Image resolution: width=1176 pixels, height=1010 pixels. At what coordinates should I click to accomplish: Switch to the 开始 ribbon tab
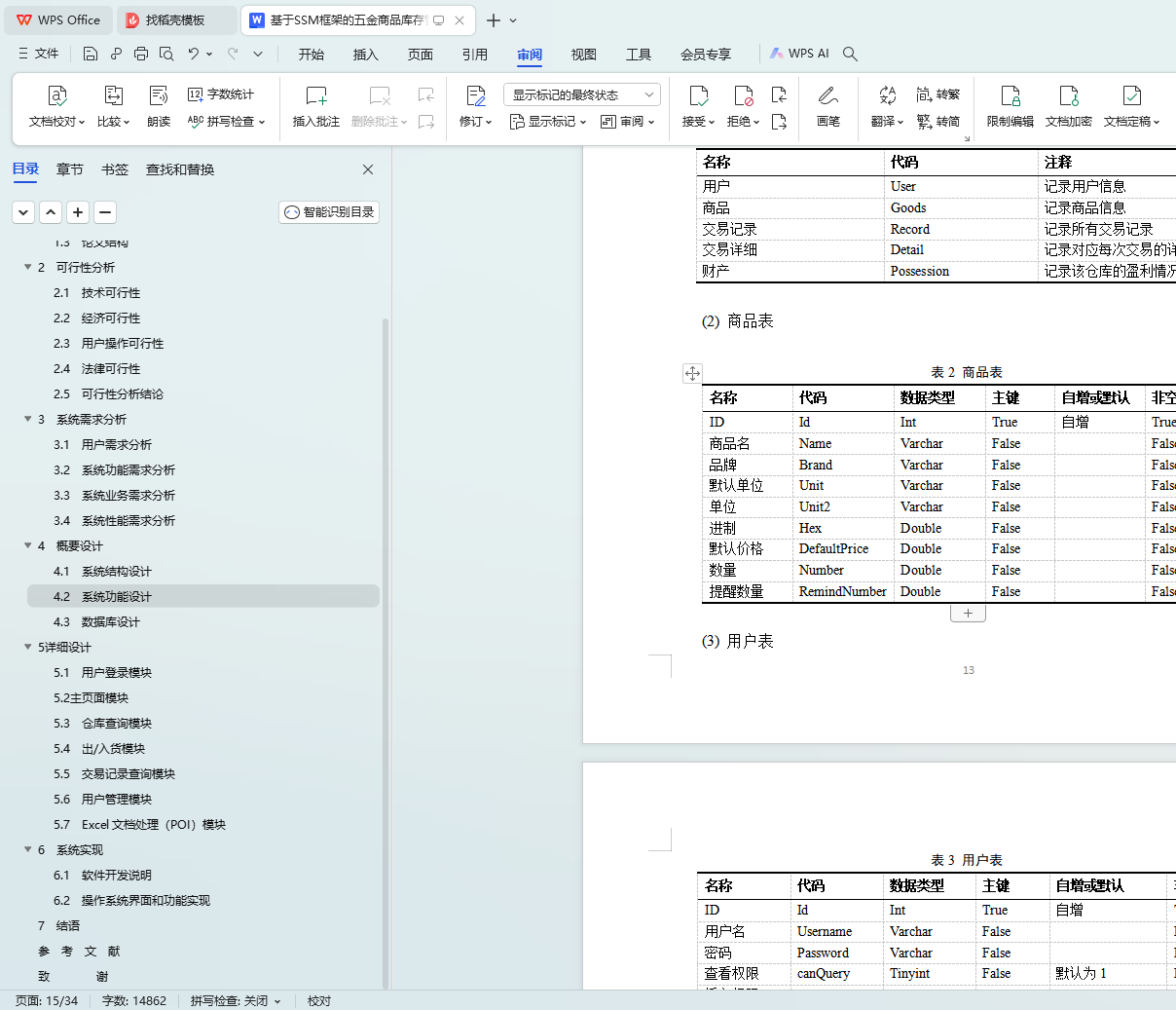click(x=312, y=55)
